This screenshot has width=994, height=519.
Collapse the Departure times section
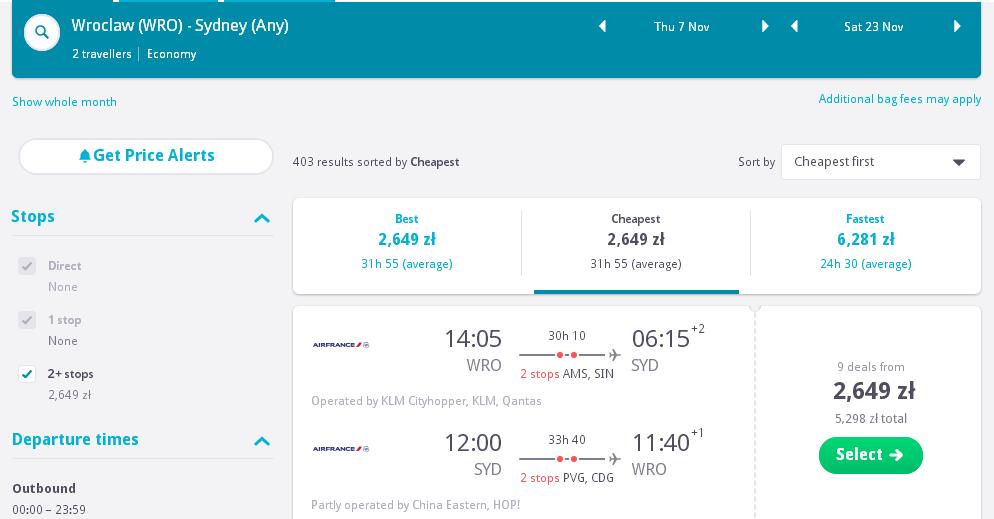click(x=262, y=441)
